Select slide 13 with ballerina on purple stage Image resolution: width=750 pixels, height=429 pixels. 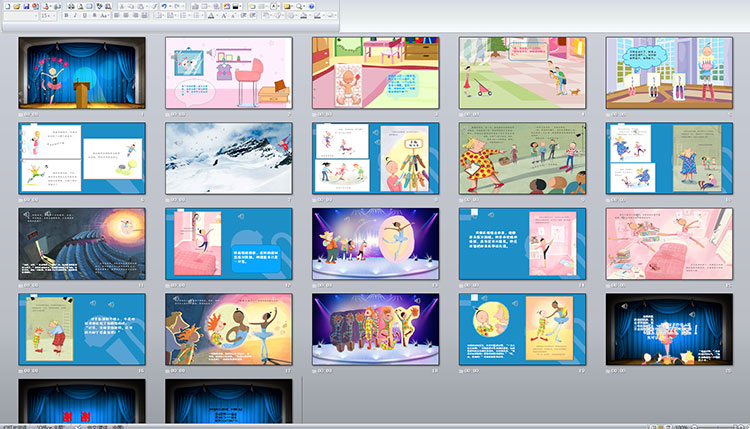coord(375,244)
